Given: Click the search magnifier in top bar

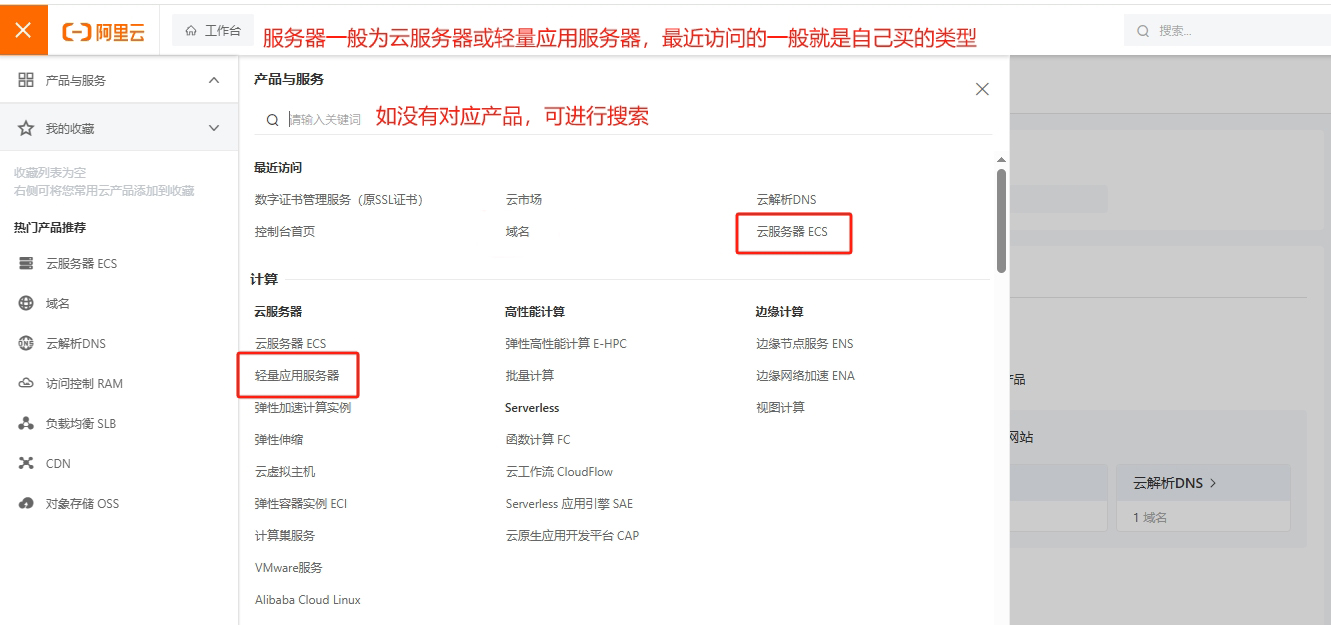Looking at the screenshot, I should tap(1143, 31).
